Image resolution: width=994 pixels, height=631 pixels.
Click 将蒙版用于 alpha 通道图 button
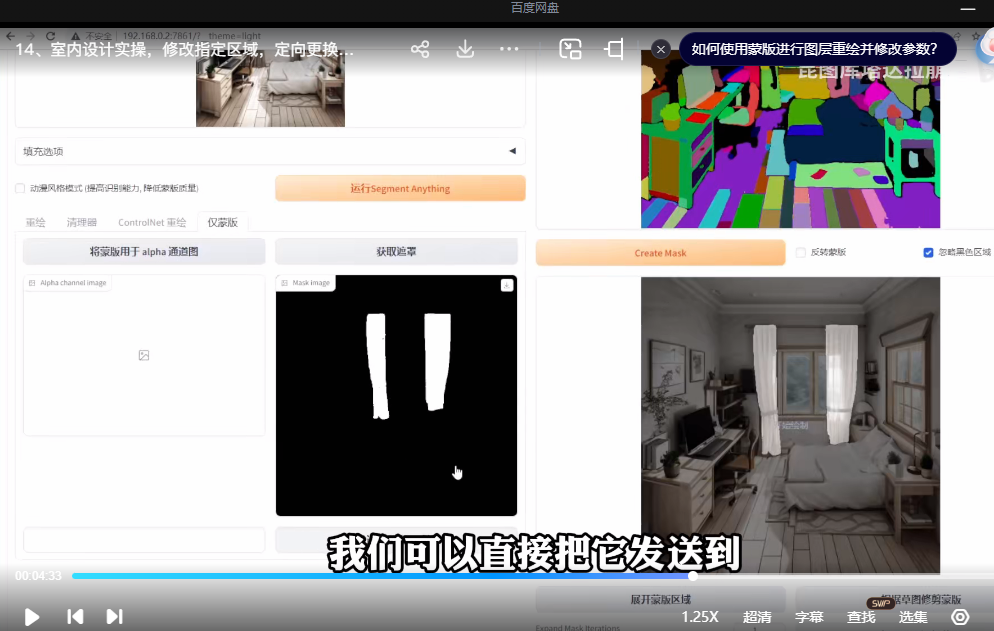144,252
